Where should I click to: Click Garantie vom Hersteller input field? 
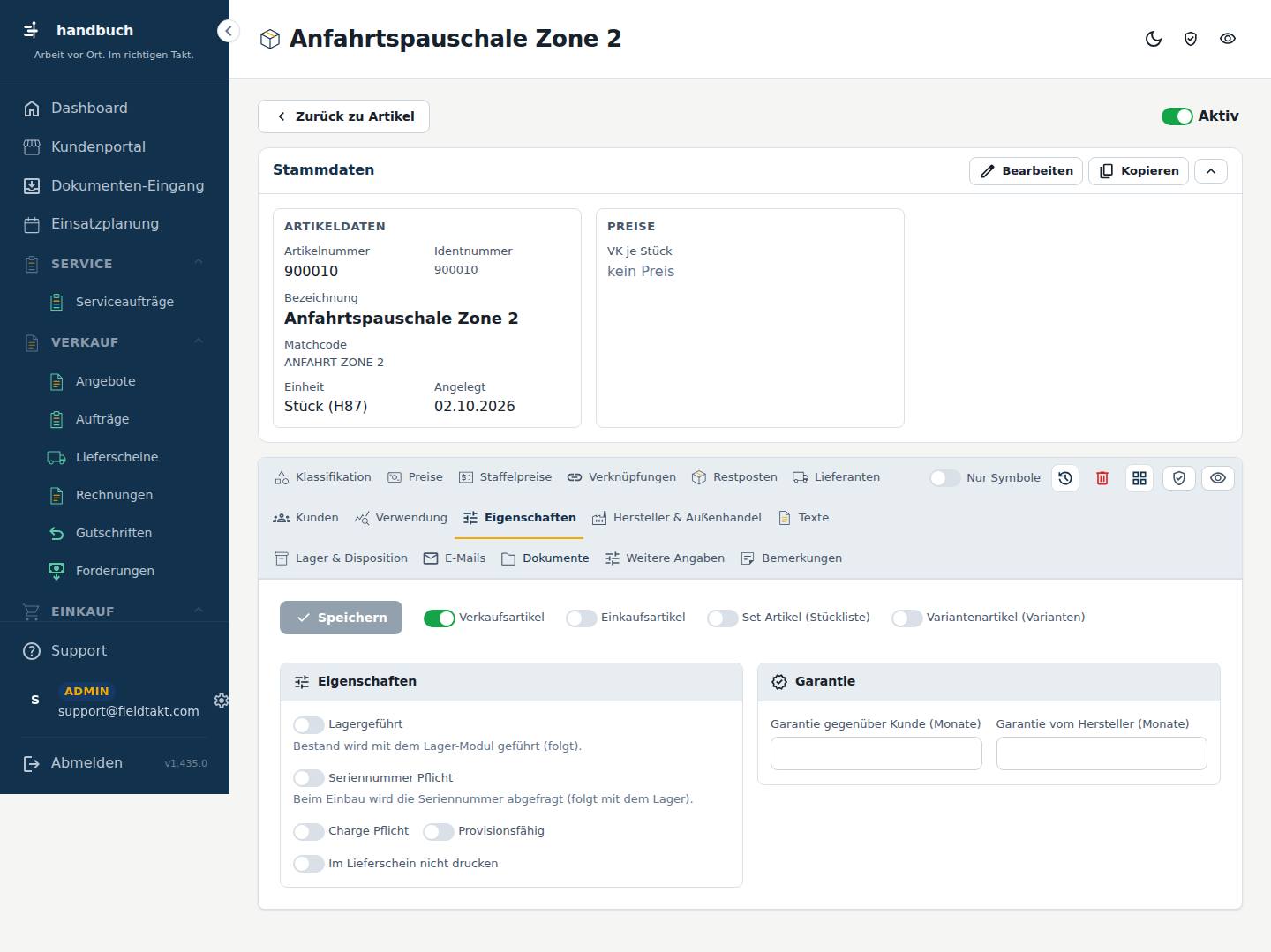point(1102,753)
